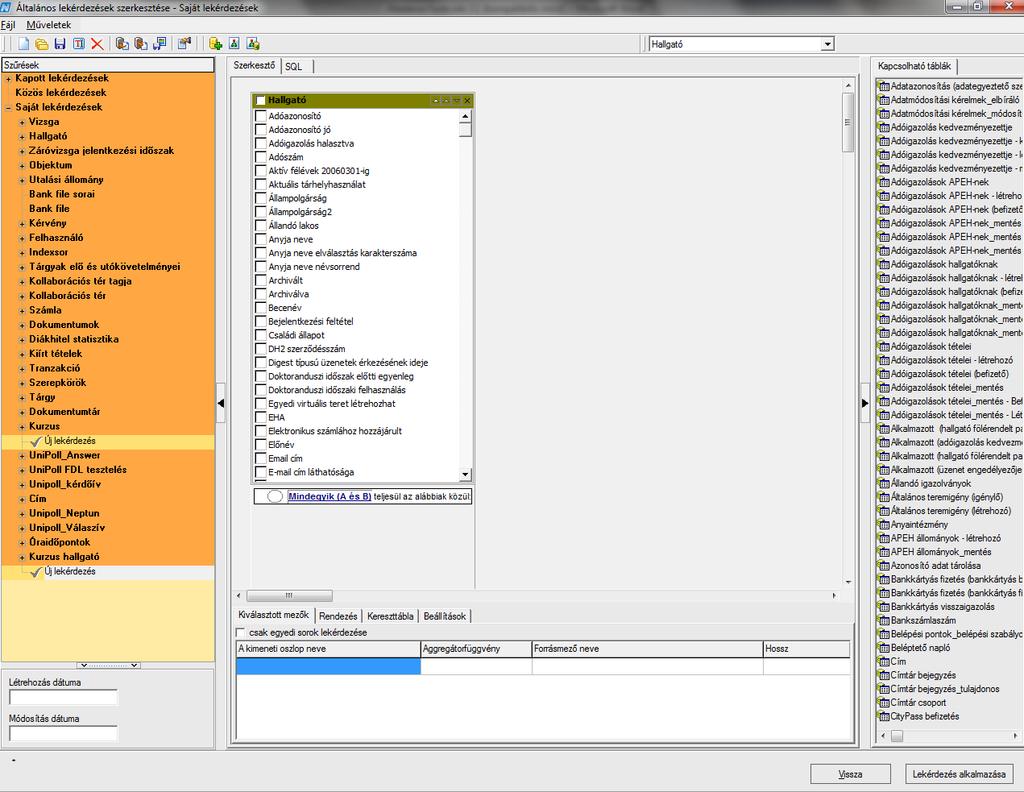Image resolution: width=1024 pixels, height=792 pixels.
Task: Open the Fájl menu
Action: pyautogui.click(x=8, y=25)
